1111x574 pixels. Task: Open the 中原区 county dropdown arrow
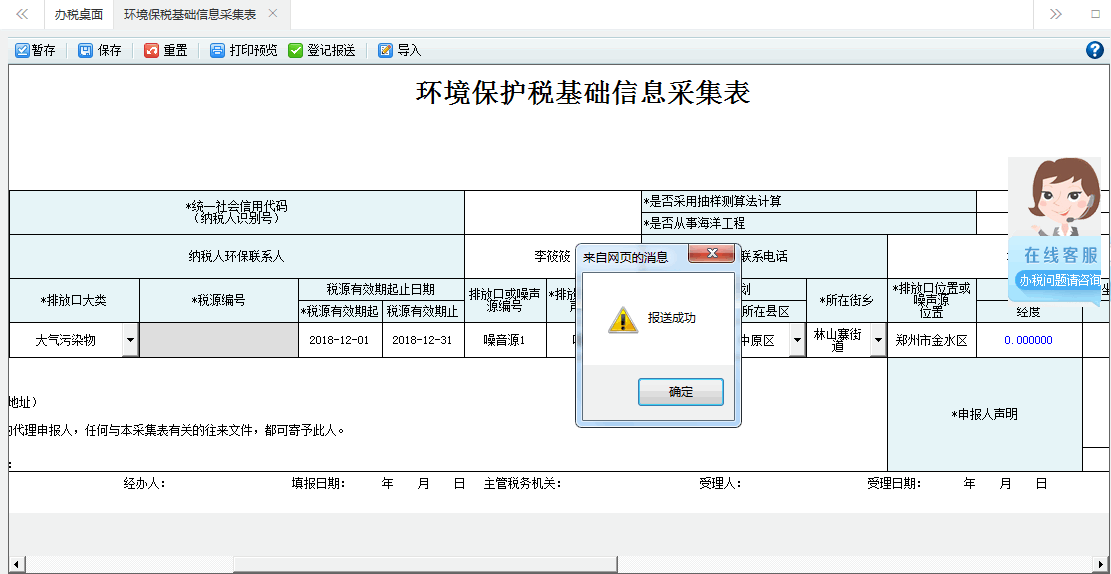click(797, 340)
